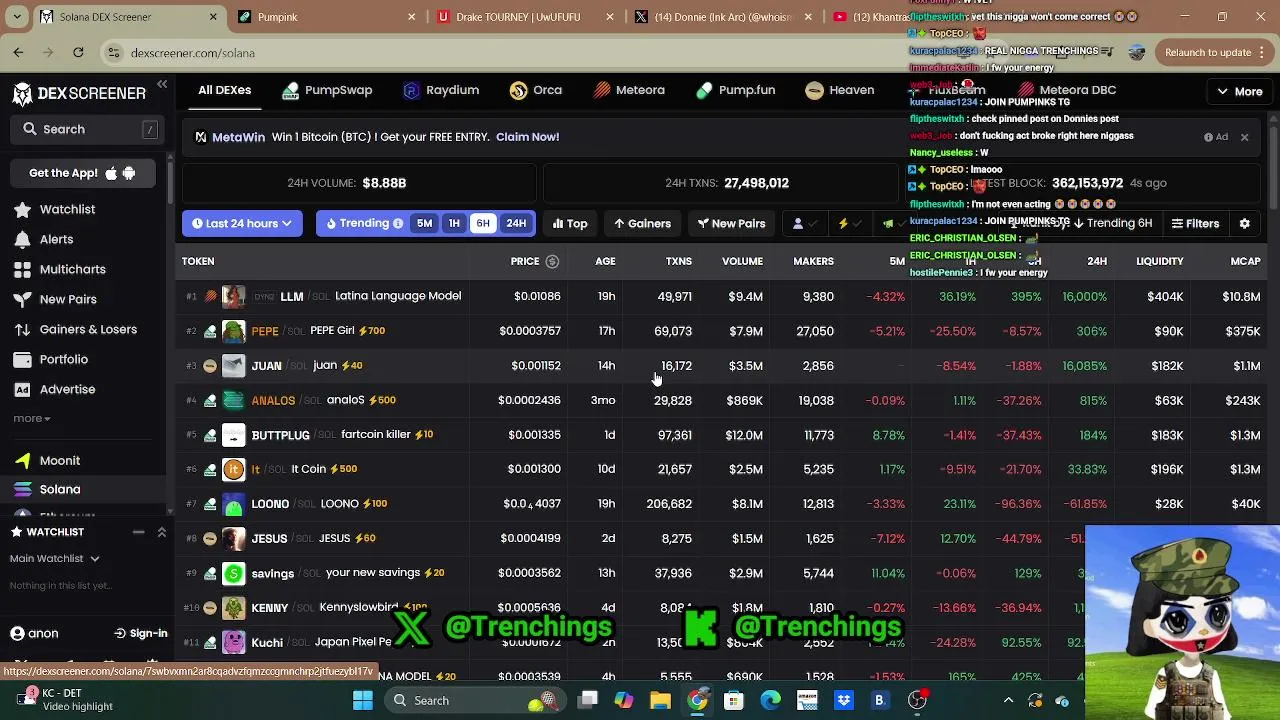Click the Top button
The width and height of the screenshot is (1280, 720).
570,224
